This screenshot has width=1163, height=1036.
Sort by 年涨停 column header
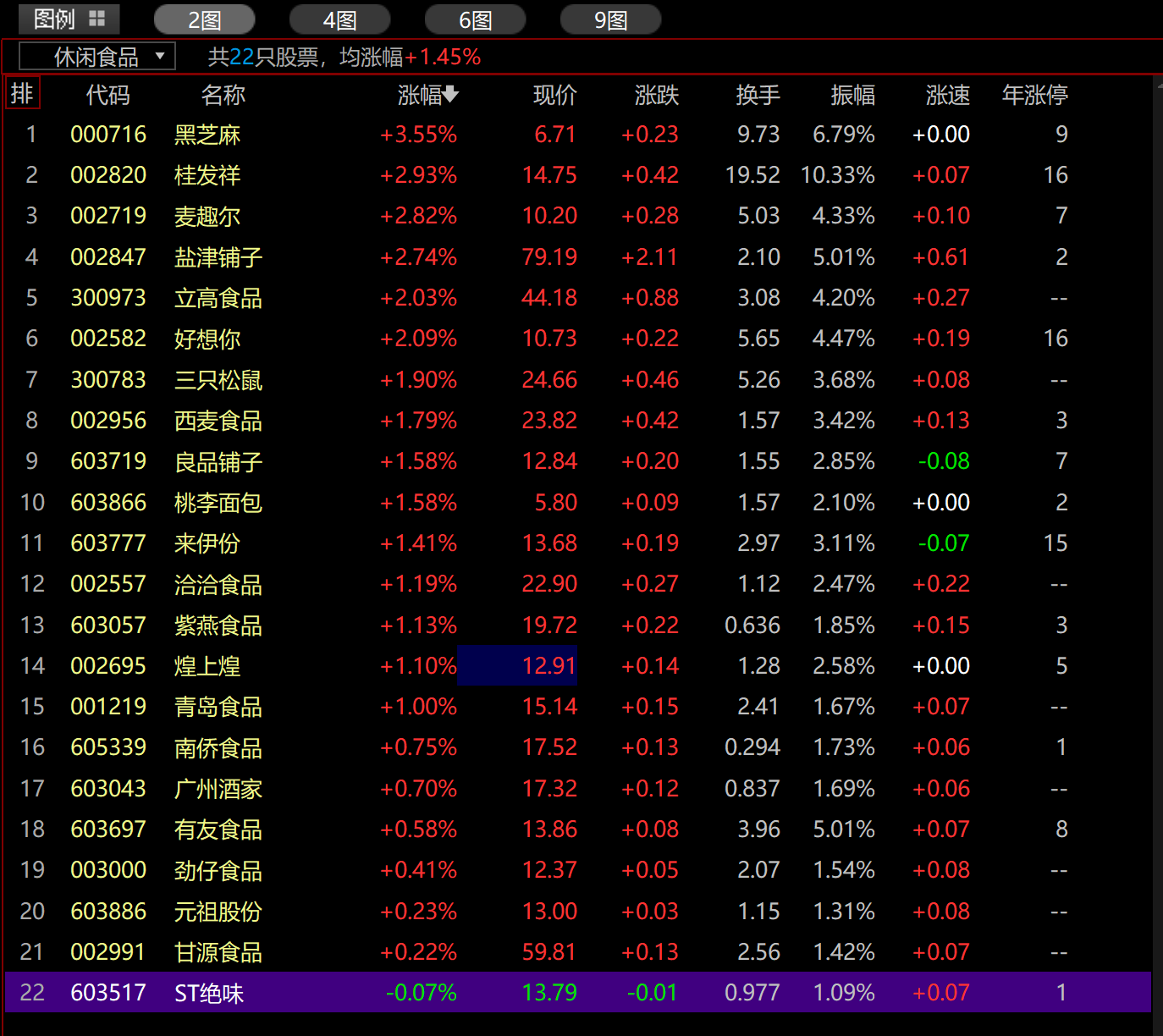click(1034, 95)
